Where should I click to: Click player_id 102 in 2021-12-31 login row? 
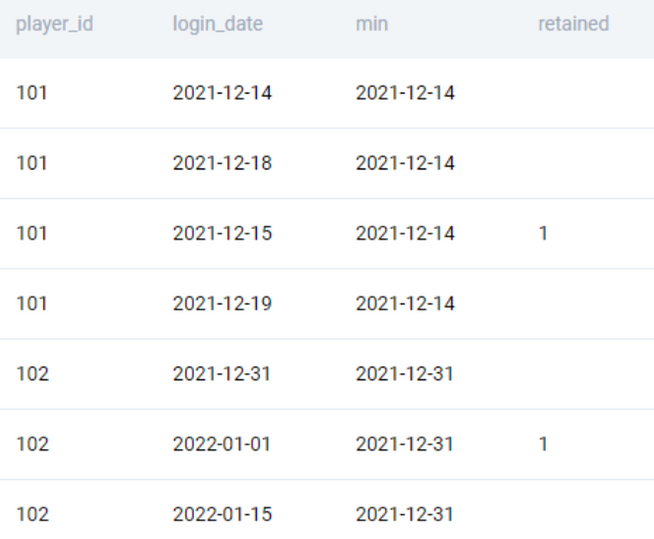point(33,374)
